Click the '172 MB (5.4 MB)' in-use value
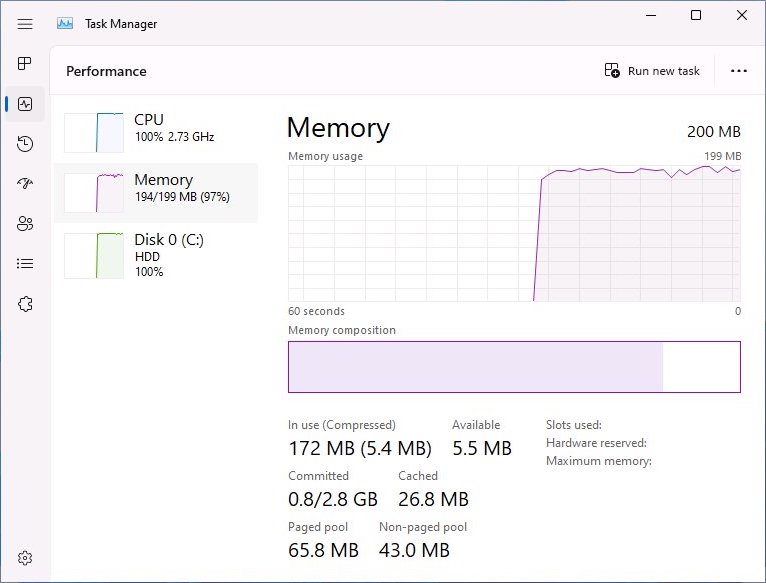 (x=360, y=448)
